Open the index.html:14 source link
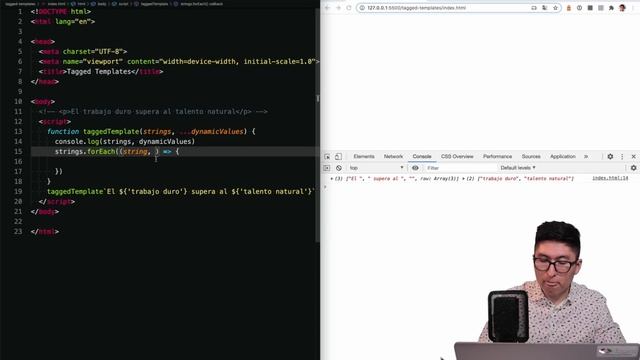Viewport: 640px width, 360px height. (610, 178)
